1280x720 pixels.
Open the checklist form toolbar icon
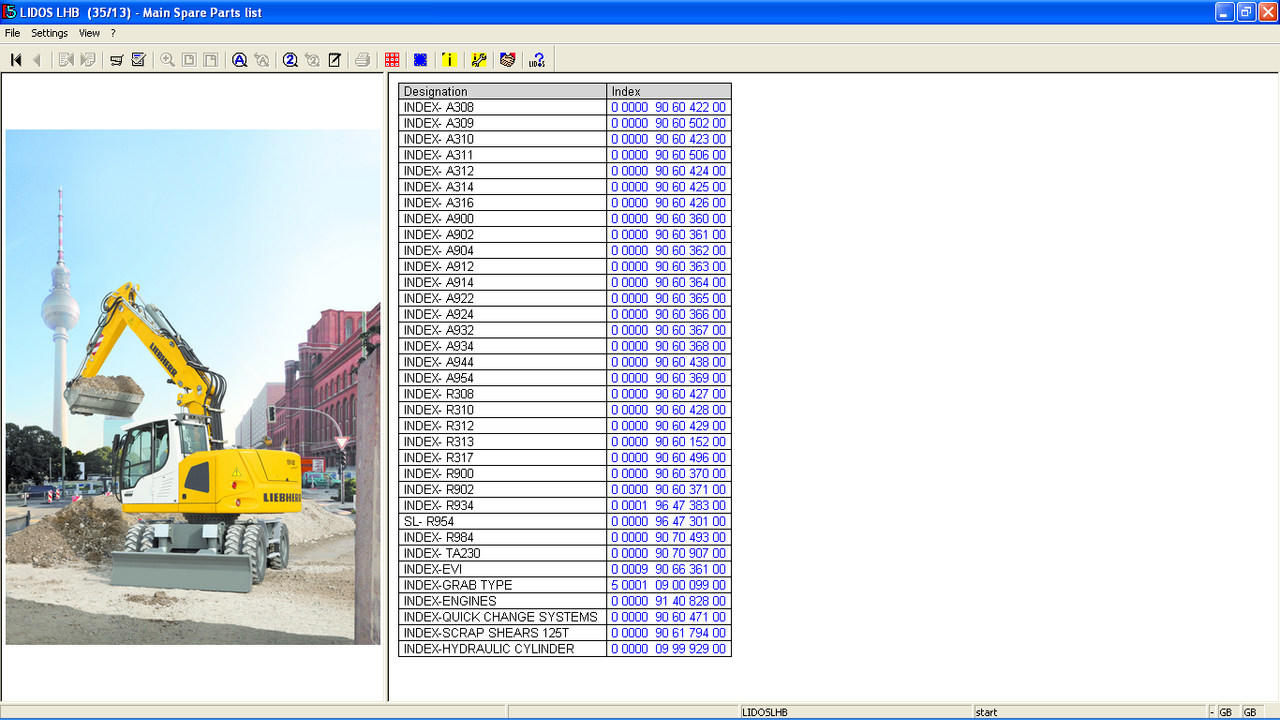click(139, 60)
